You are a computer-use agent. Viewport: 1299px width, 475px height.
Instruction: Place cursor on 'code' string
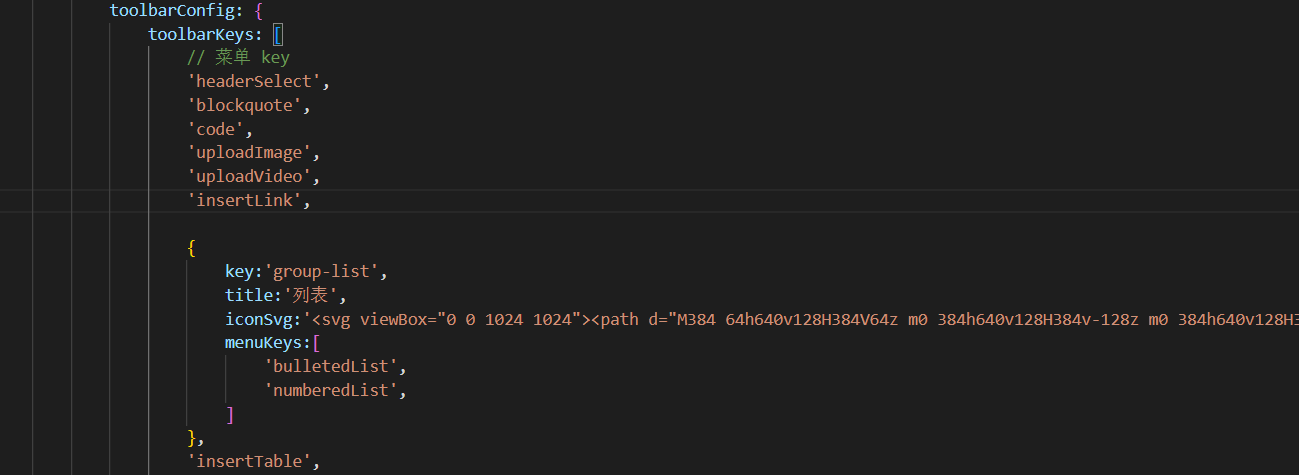(x=216, y=130)
